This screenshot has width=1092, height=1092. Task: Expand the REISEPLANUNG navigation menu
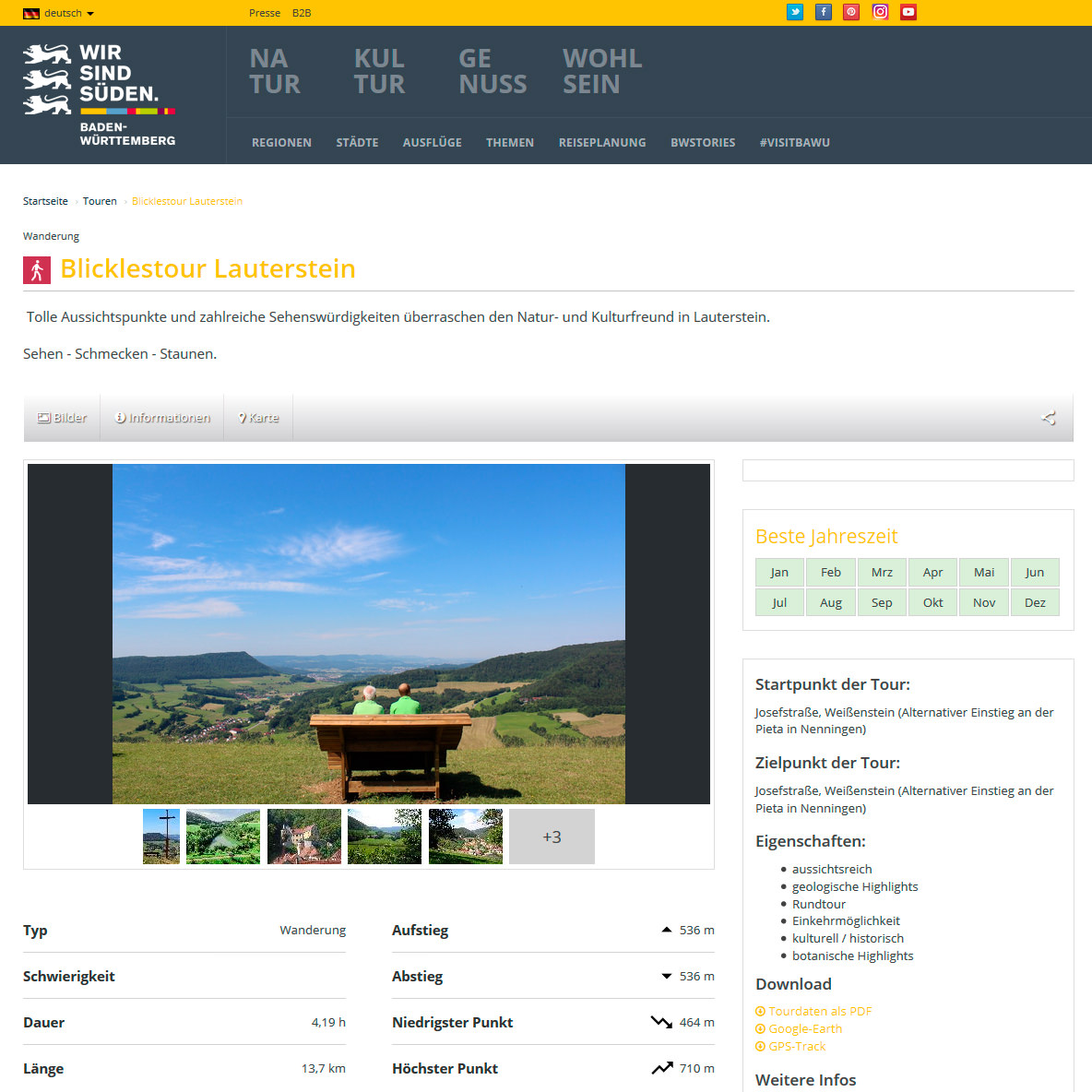point(602,143)
